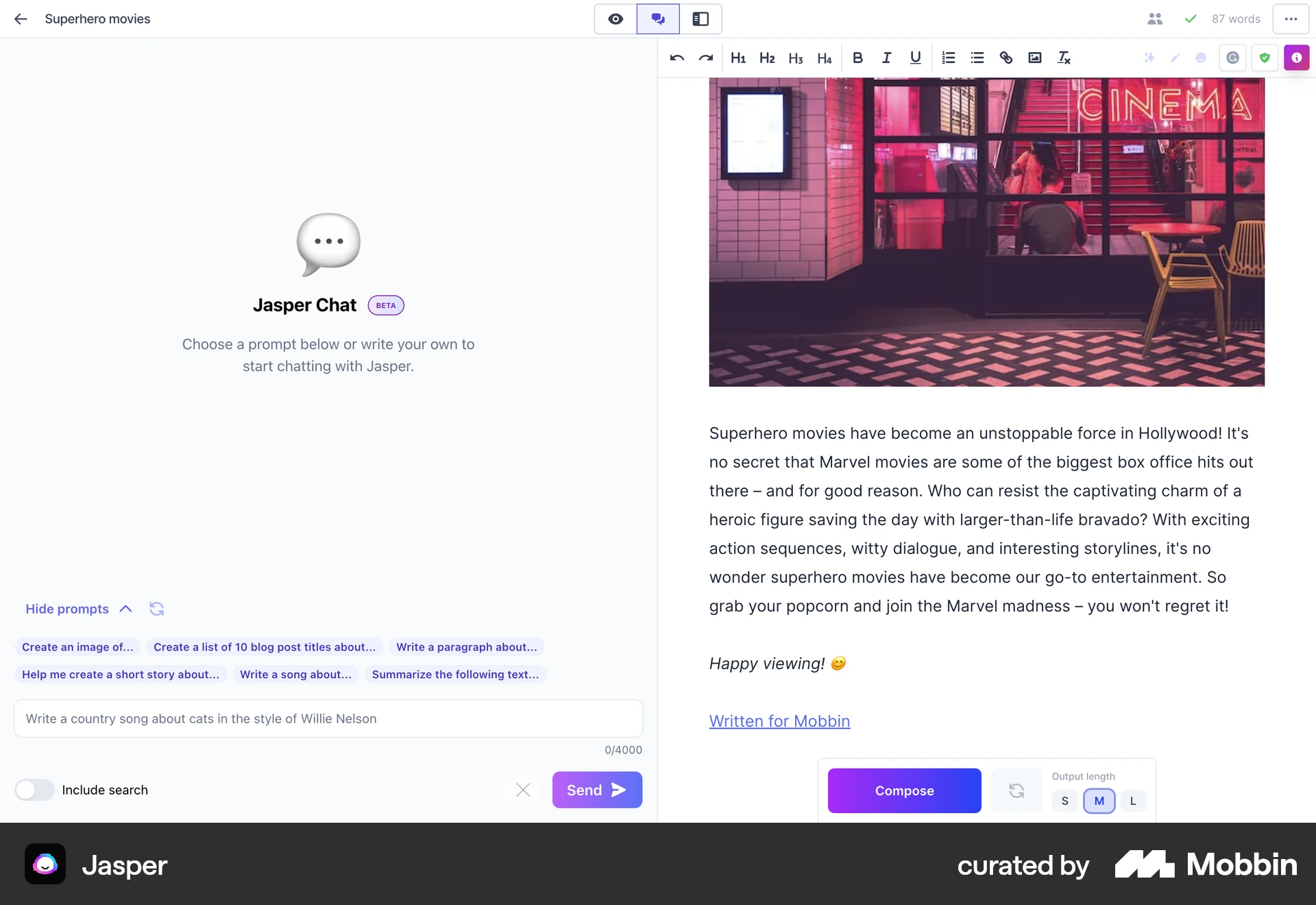Toggle bold formatting
1316x905 pixels.
857,58
